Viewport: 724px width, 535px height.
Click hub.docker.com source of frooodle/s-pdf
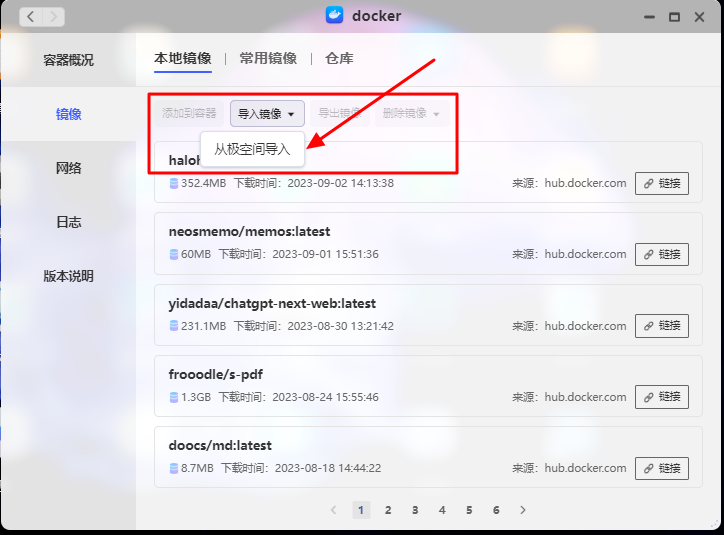tap(585, 397)
